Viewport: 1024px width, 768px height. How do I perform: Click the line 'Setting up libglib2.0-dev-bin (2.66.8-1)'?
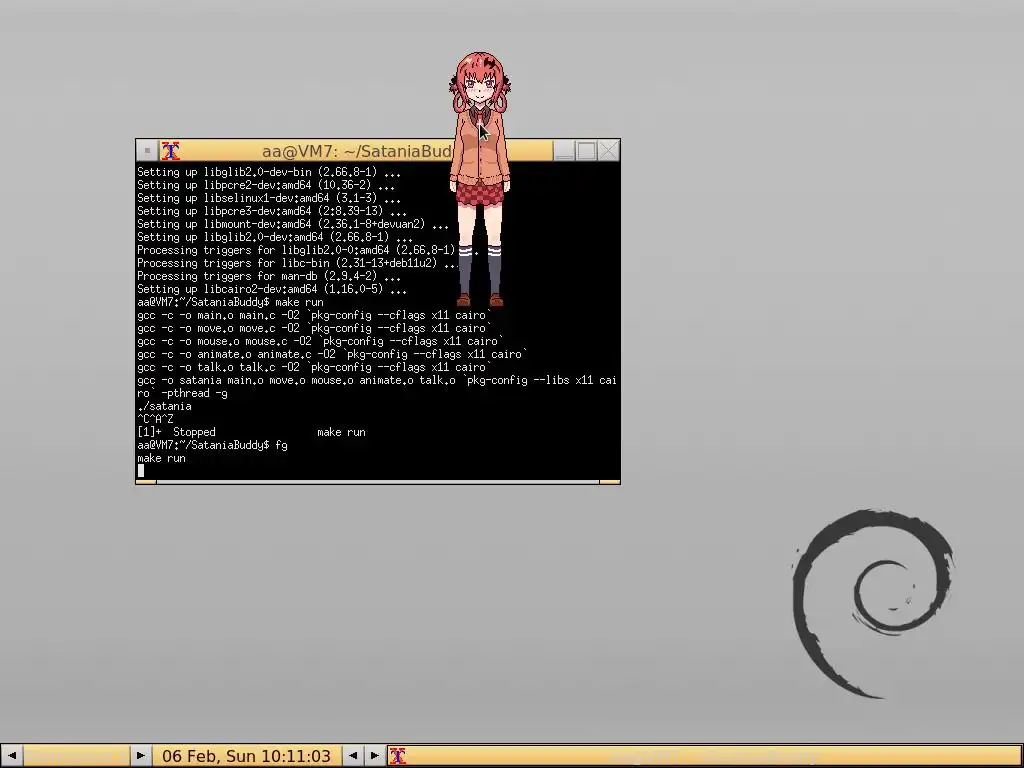point(269,172)
